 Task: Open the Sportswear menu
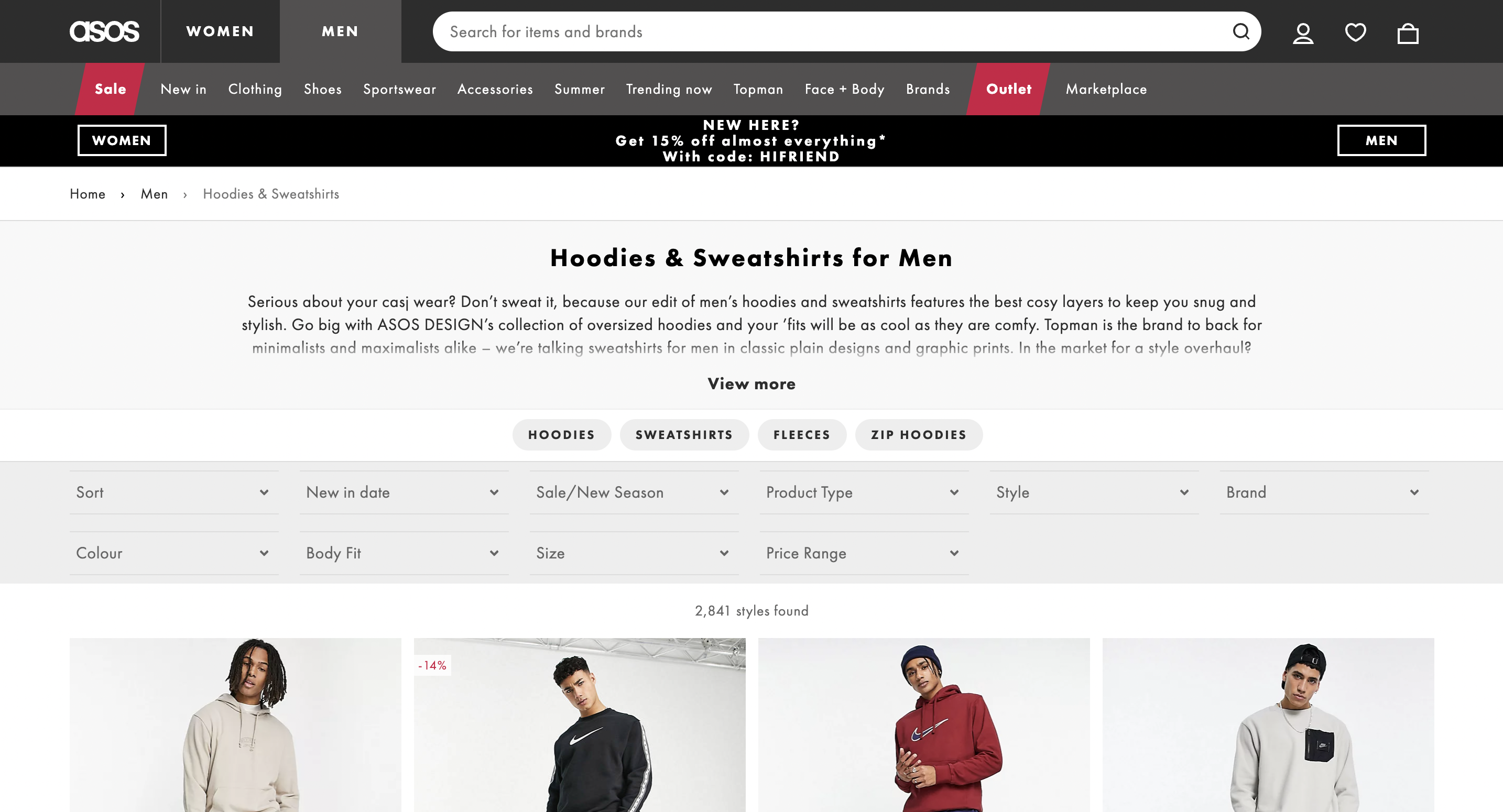click(400, 89)
